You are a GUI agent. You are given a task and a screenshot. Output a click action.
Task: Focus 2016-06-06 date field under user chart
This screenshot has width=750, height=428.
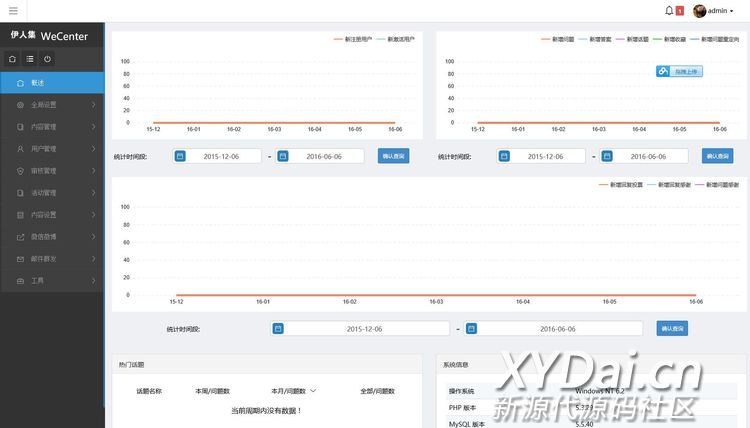[x=320, y=156]
